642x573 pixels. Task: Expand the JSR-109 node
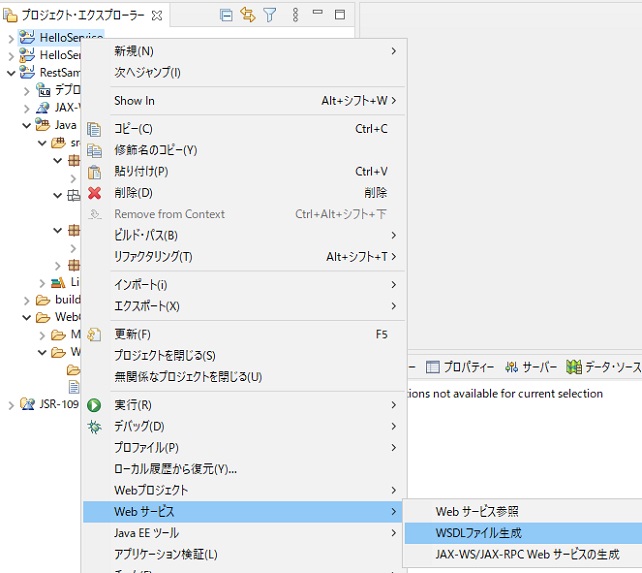(11, 405)
